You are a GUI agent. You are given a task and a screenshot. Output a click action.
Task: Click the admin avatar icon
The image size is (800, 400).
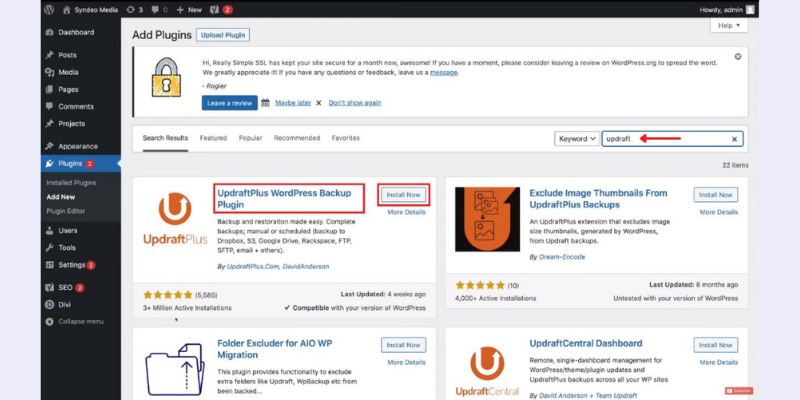pyautogui.click(x=749, y=9)
